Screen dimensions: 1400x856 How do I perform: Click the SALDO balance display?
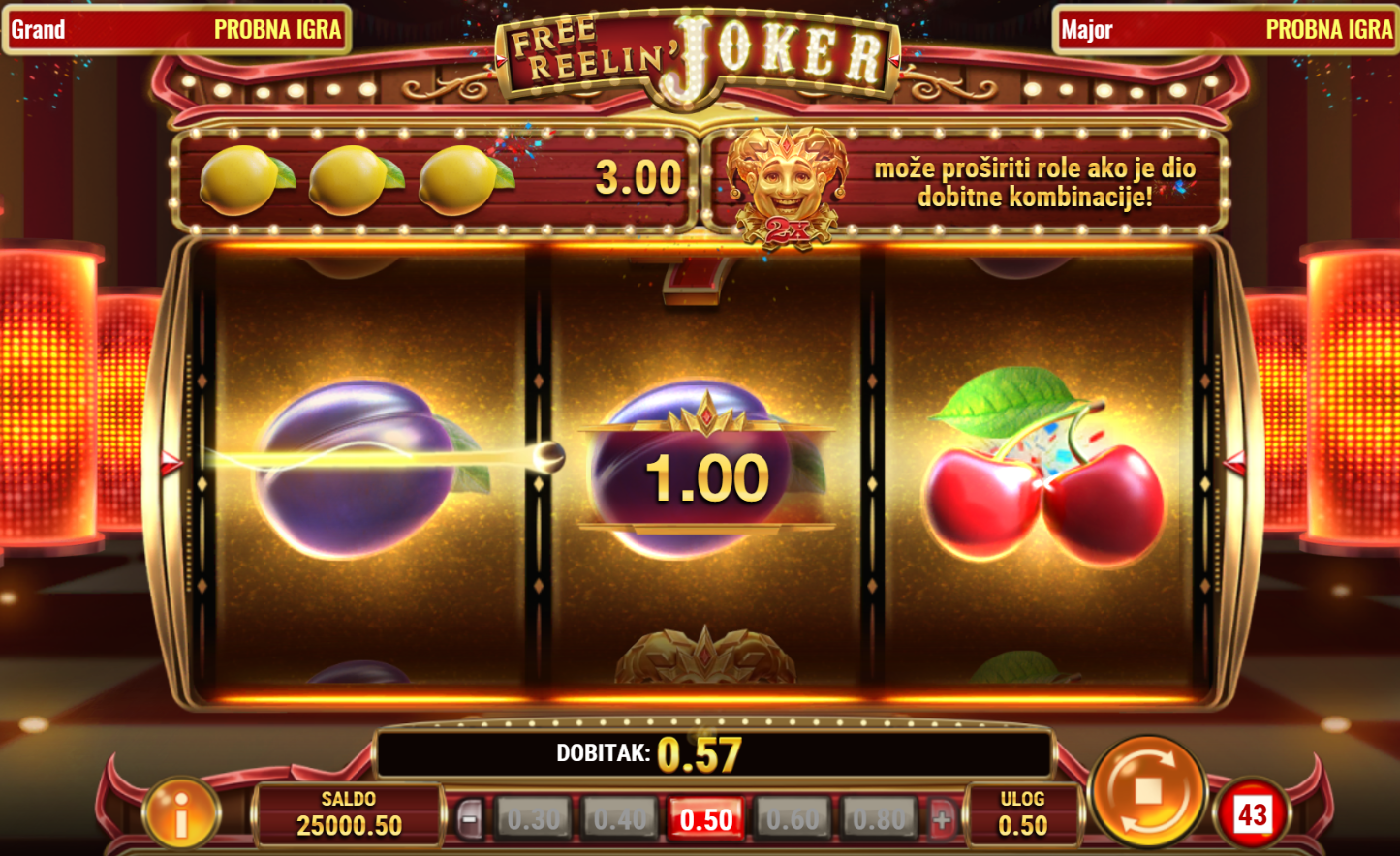click(x=349, y=813)
